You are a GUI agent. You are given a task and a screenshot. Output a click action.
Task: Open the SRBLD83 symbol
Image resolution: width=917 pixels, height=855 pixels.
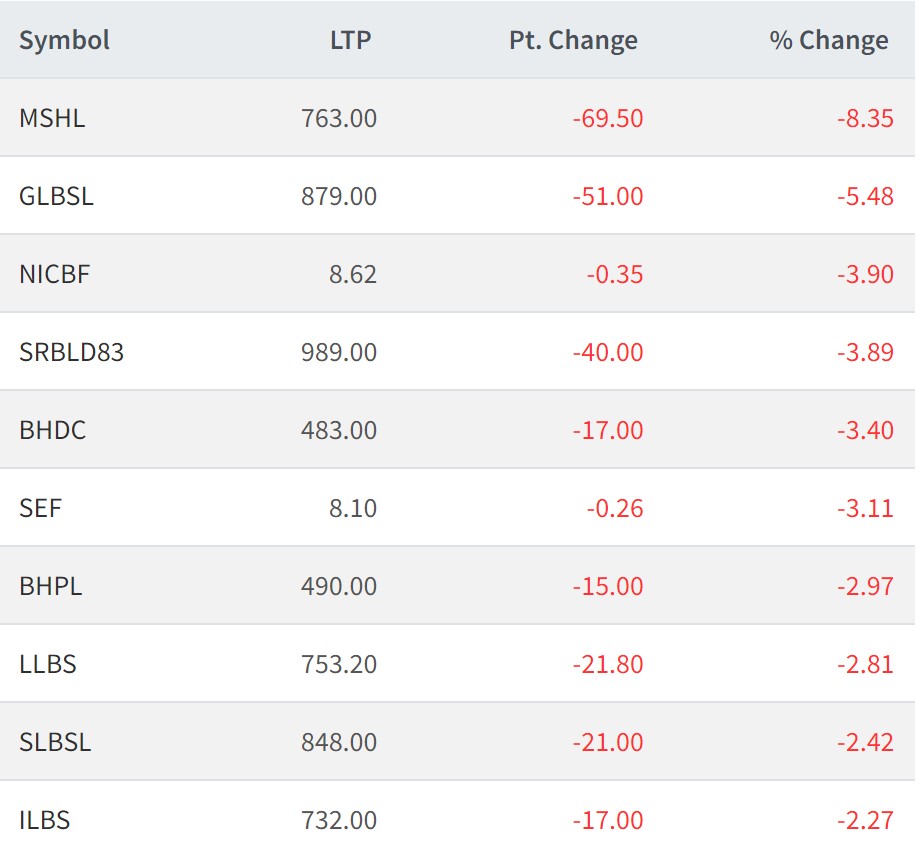pyautogui.click(x=71, y=352)
